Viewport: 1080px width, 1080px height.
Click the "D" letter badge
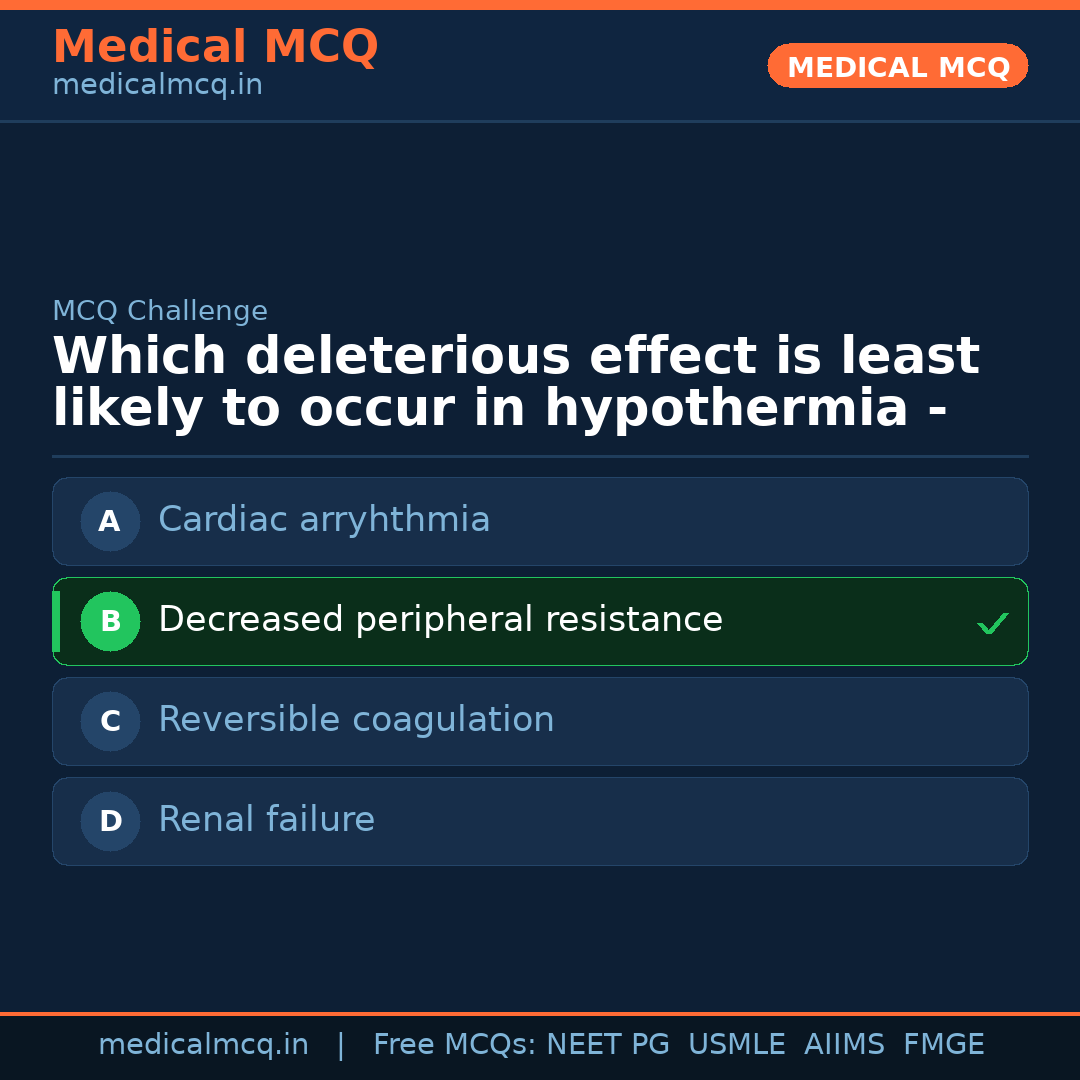[110, 821]
